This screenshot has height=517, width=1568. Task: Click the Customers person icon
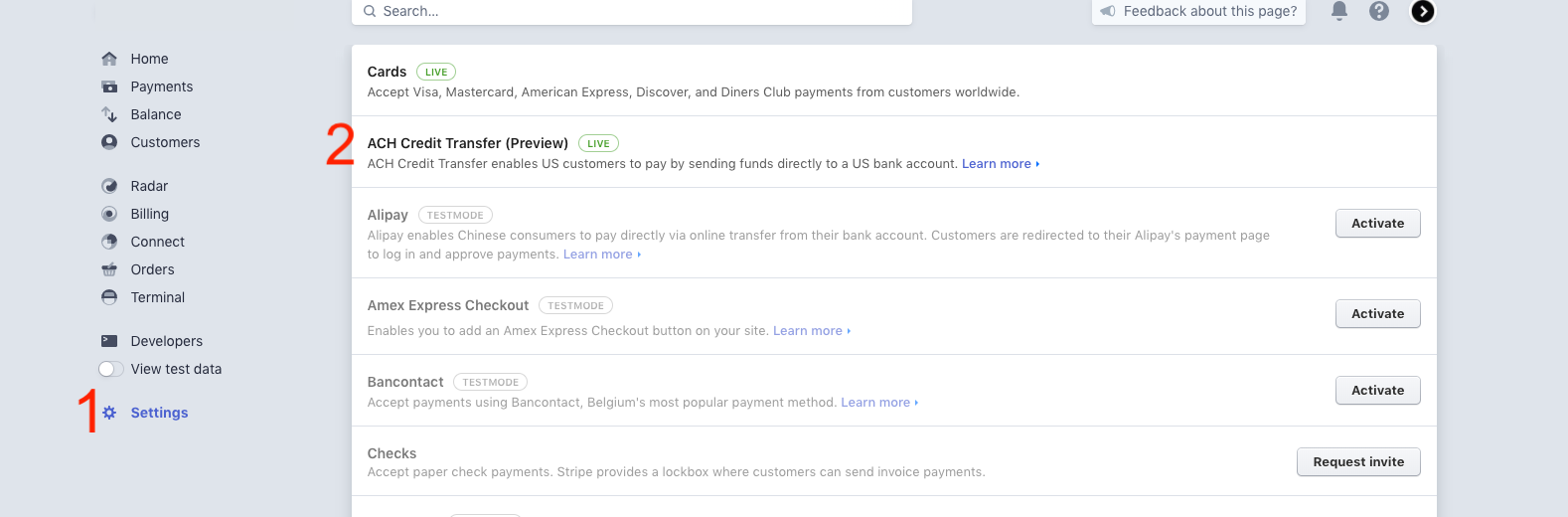click(x=109, y=142)
